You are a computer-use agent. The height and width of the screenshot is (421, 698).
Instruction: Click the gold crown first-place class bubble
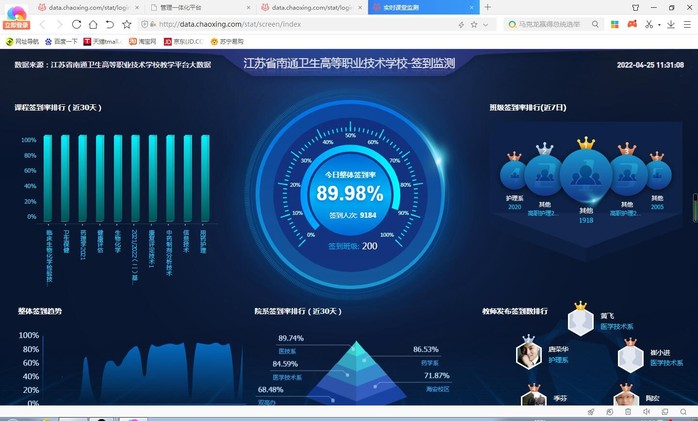pos(586,174)
